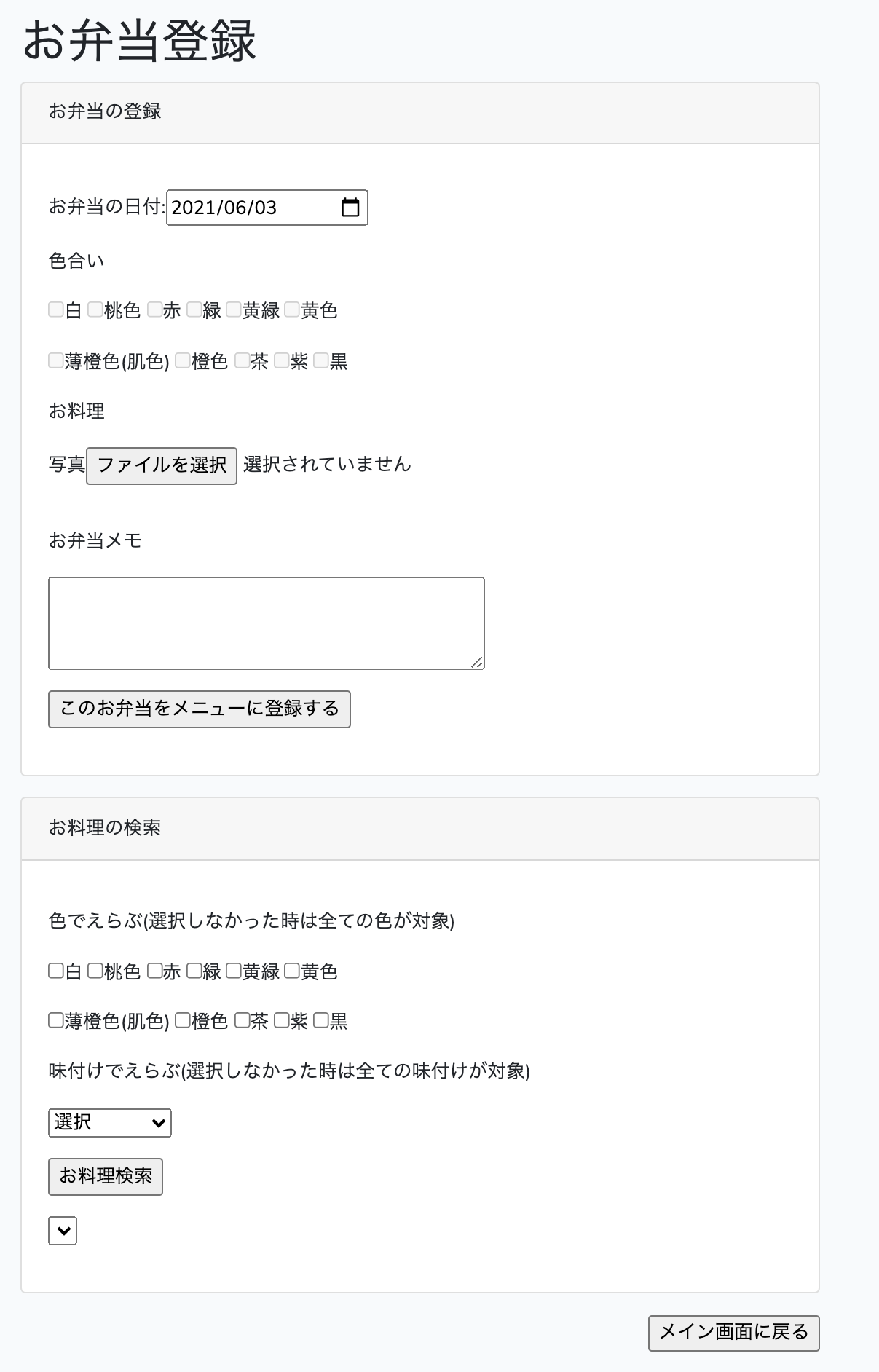Select 紫 checkbox in dish search
Viewport: 879px width, 1372px height.
(282, 1020)
